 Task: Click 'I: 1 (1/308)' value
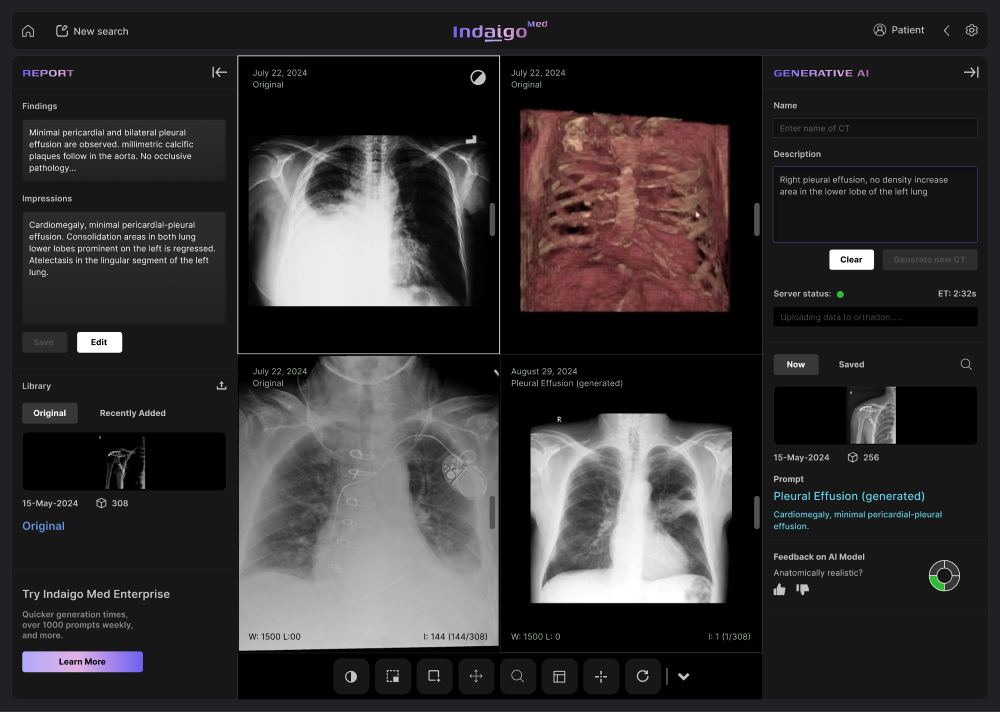pos(729,637)
